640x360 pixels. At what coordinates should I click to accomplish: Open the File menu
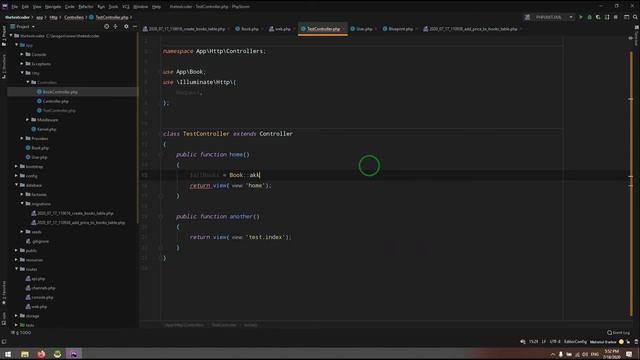(x=15, y=7)
